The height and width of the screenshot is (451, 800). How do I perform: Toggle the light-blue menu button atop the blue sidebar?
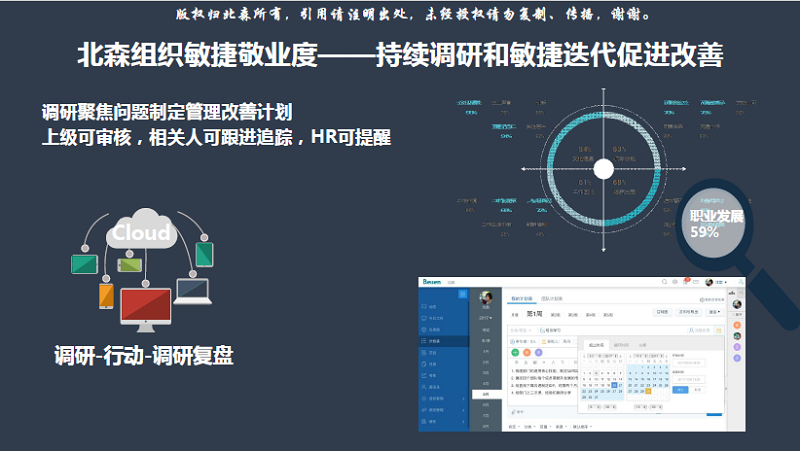463,293
